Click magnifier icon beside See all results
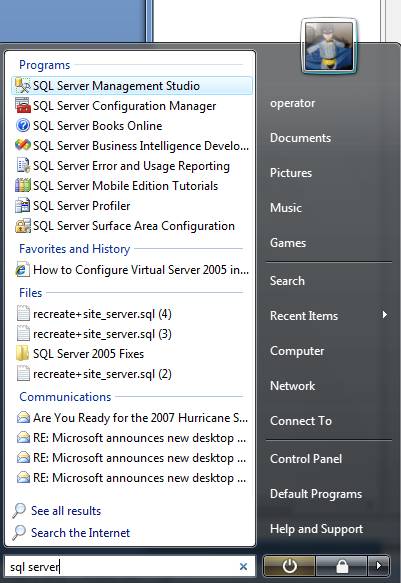The height and width of the screenshot is (583, 401). tap(19, 510)
